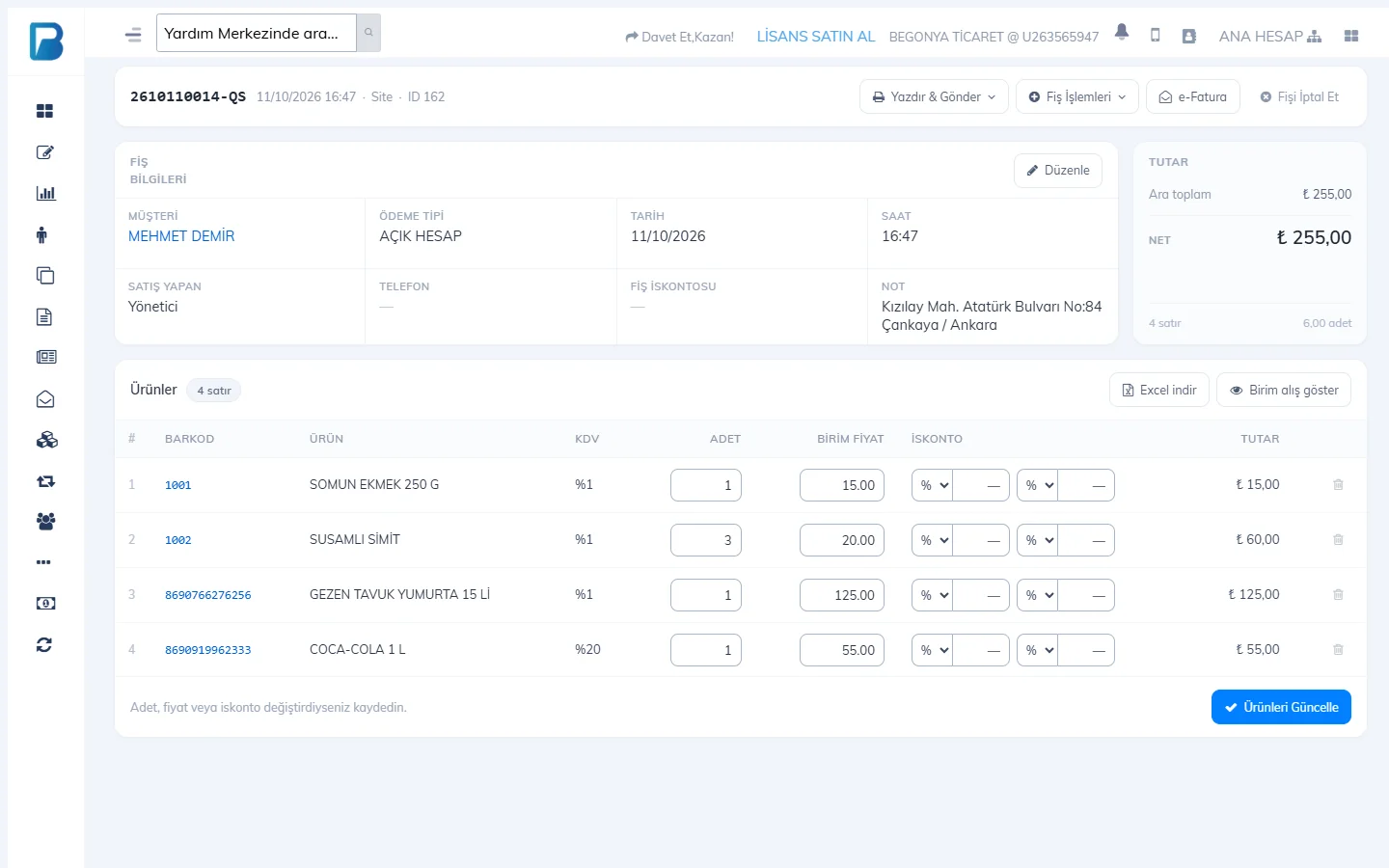
Task: Open the person icon in sidebar
Action: 41,234
